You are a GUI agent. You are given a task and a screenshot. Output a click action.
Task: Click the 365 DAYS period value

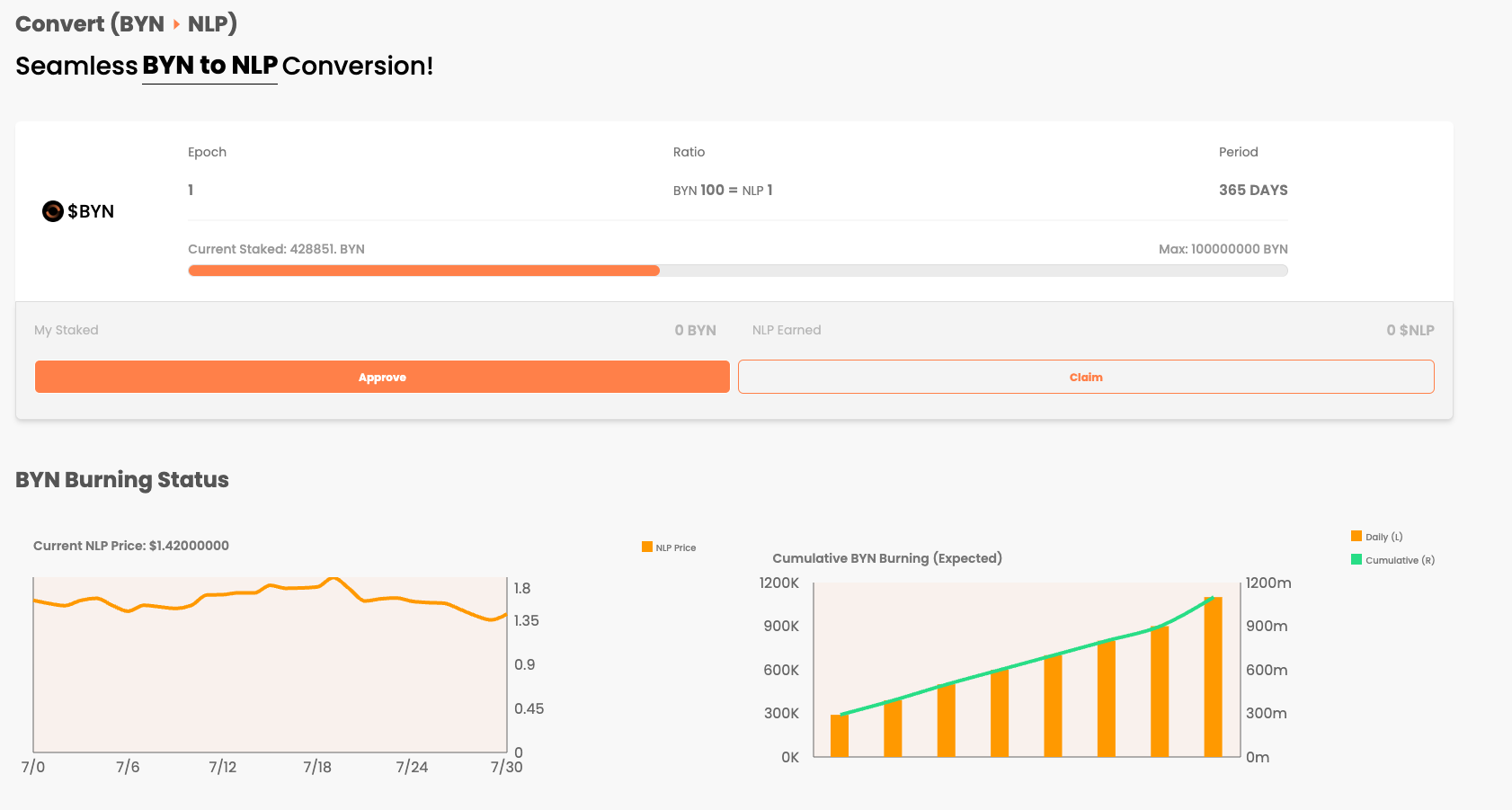1253,190
